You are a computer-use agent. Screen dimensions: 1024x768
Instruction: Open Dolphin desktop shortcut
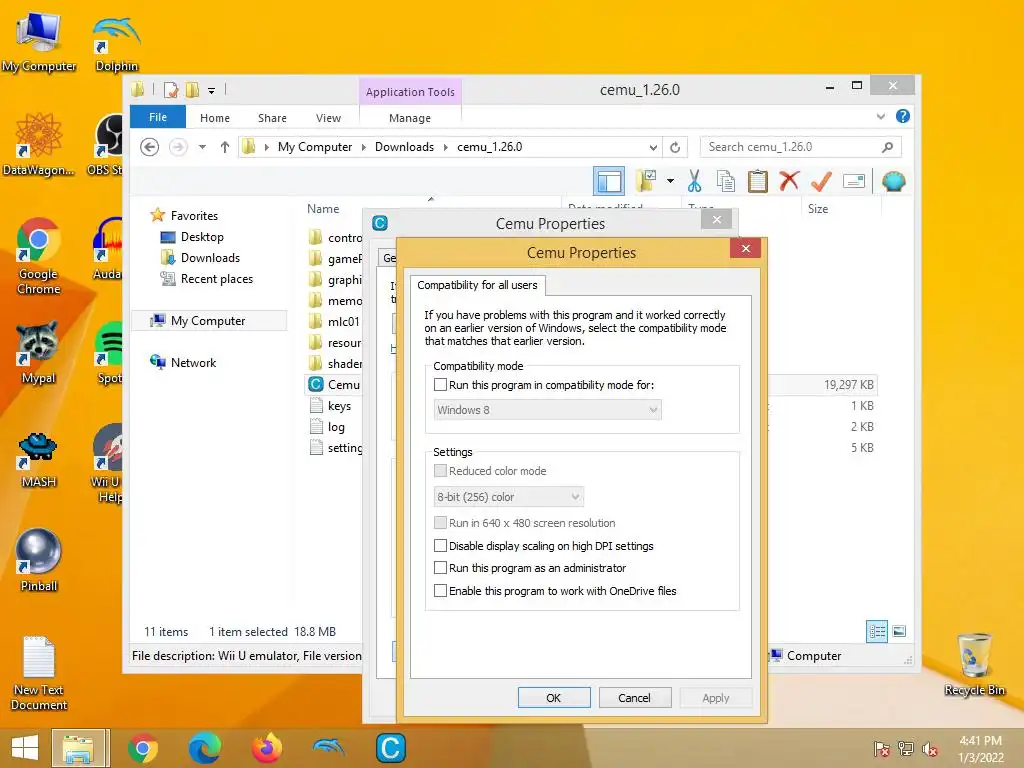(x=117, y=43)
